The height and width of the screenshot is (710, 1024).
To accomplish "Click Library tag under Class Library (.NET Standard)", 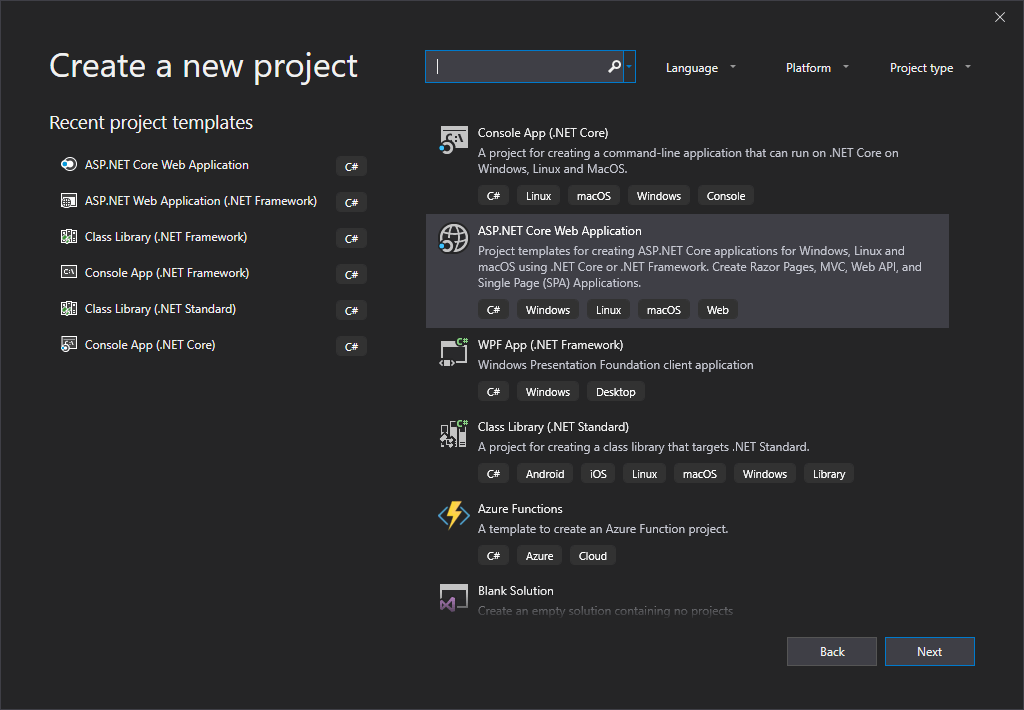I will pos(829,474).
